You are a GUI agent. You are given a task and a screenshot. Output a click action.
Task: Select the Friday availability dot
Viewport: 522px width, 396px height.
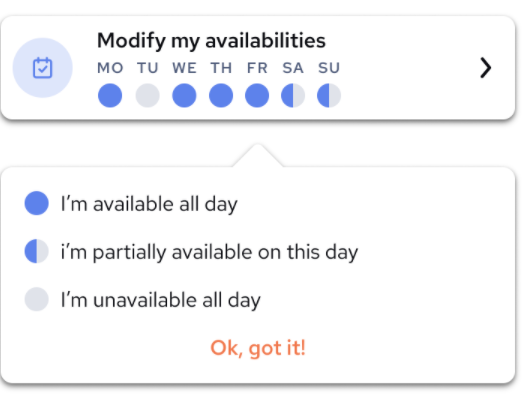257,95
